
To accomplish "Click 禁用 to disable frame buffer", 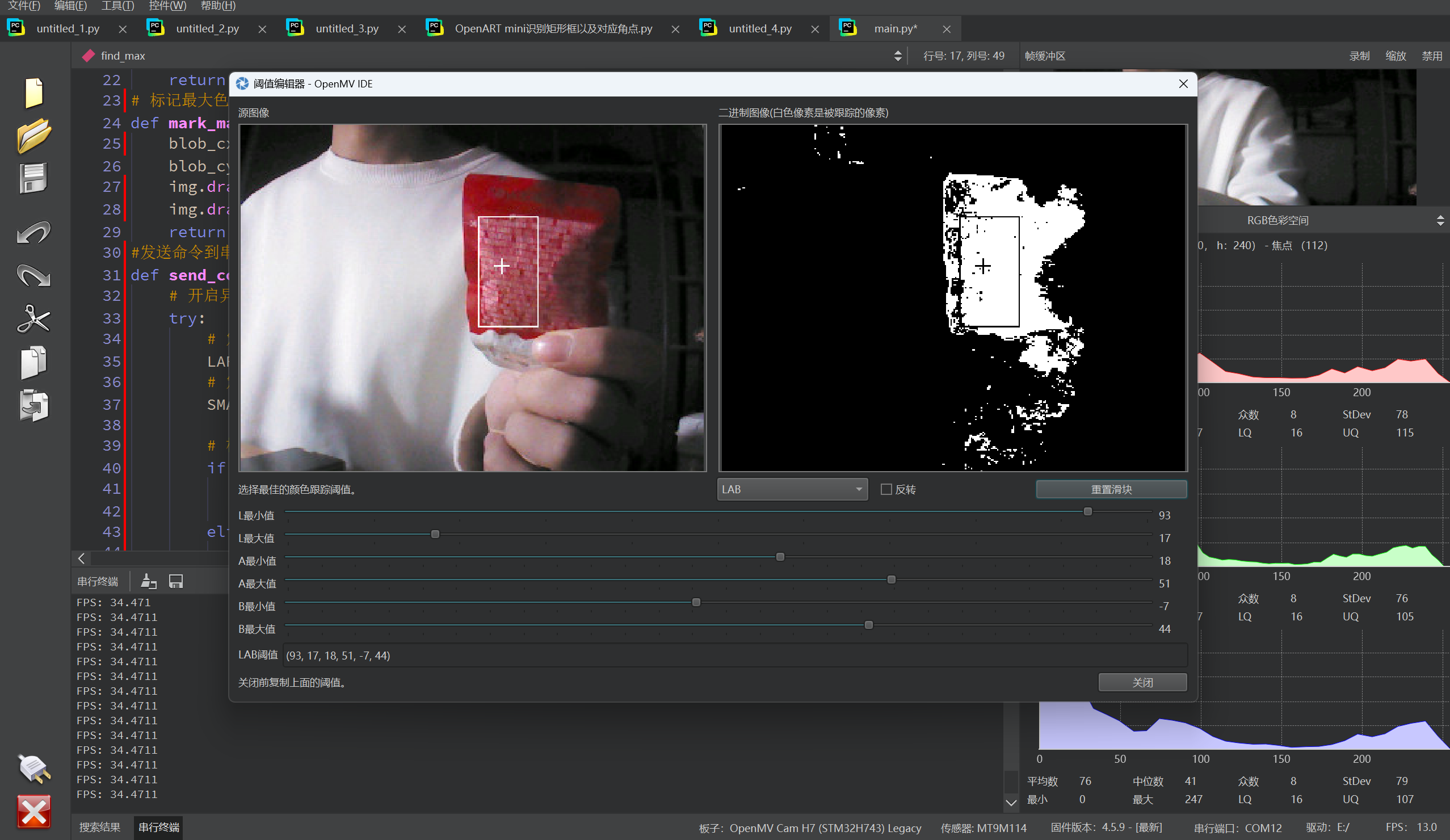I will tap(1432, 56).
